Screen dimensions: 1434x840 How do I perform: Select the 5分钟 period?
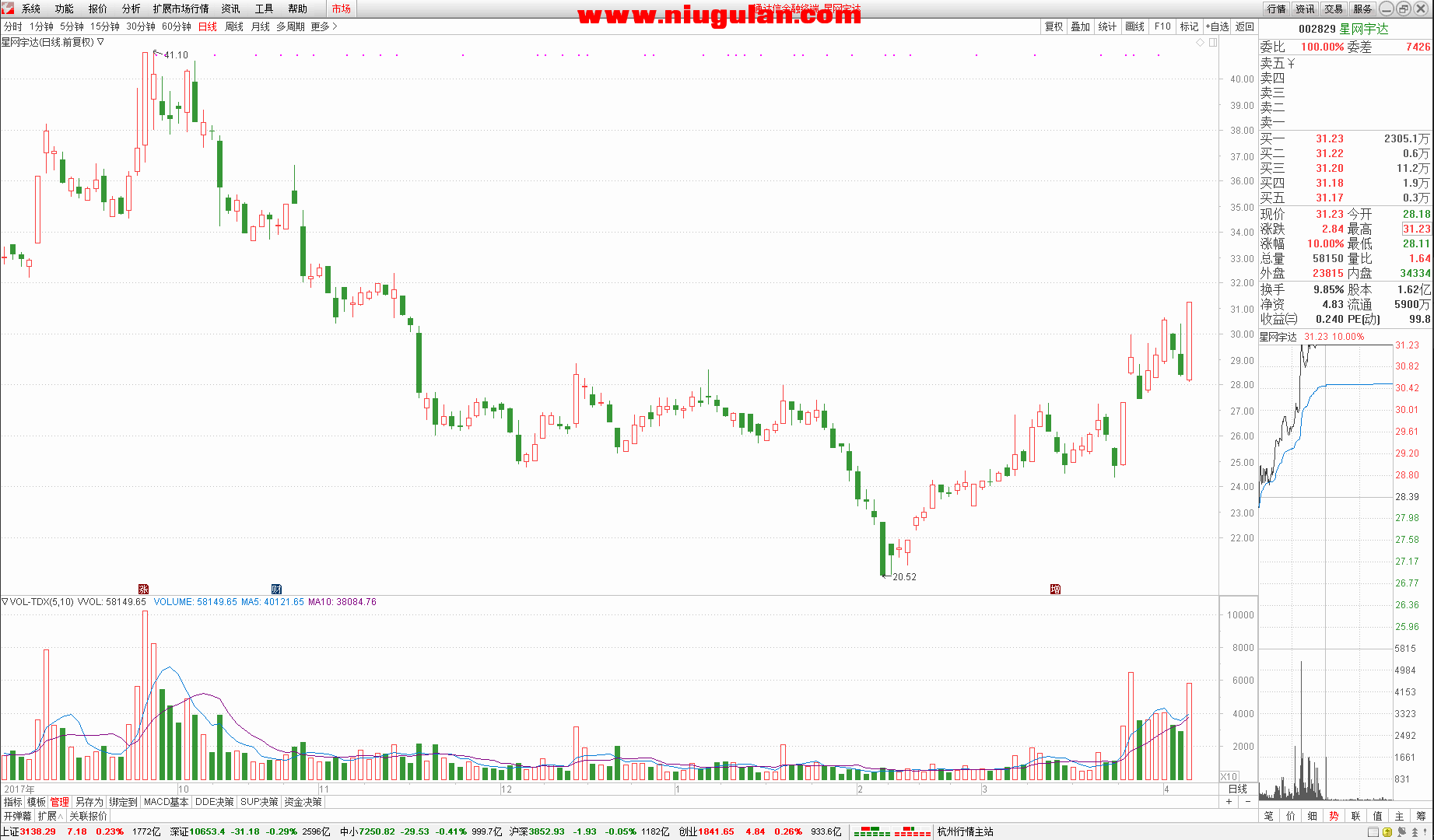click(x=72, y=26)
